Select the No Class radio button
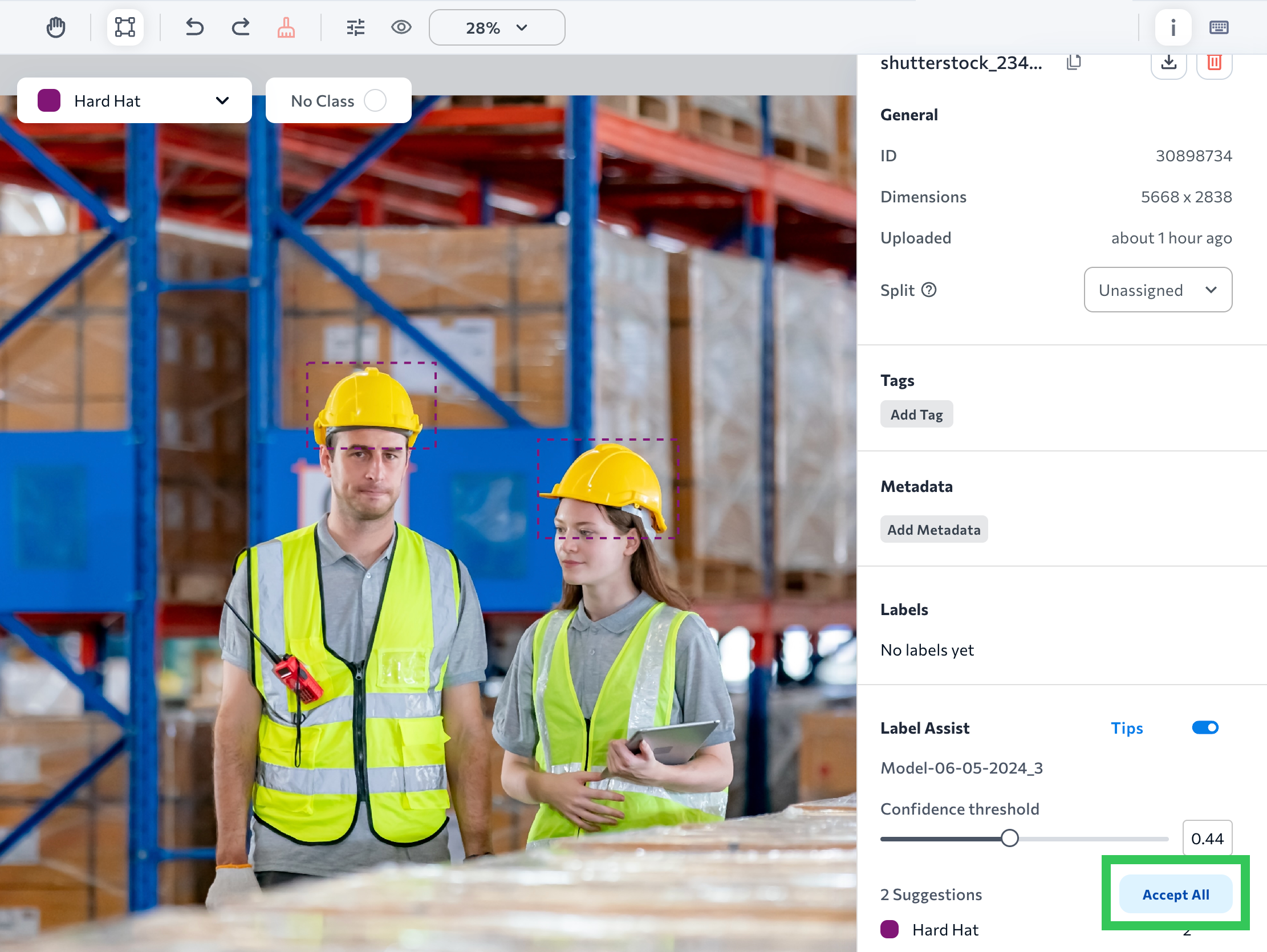The height and width of the screenshot is (952, 1267). pyautogui.click(x=375, y=101)
